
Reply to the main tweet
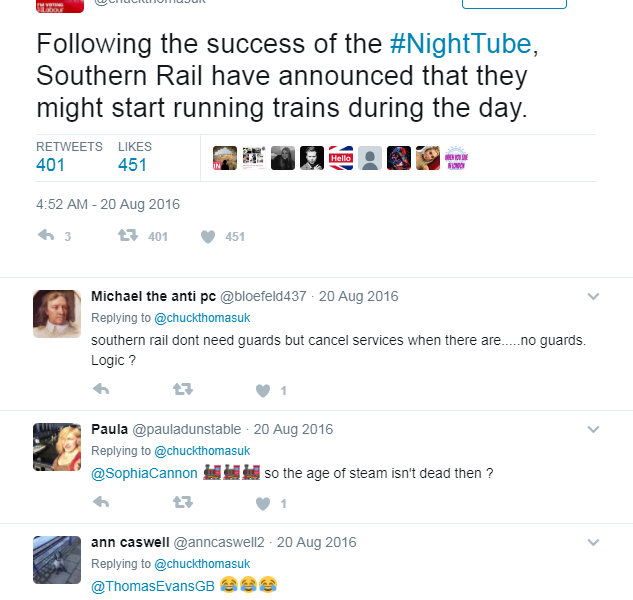(x=45, y=237)
